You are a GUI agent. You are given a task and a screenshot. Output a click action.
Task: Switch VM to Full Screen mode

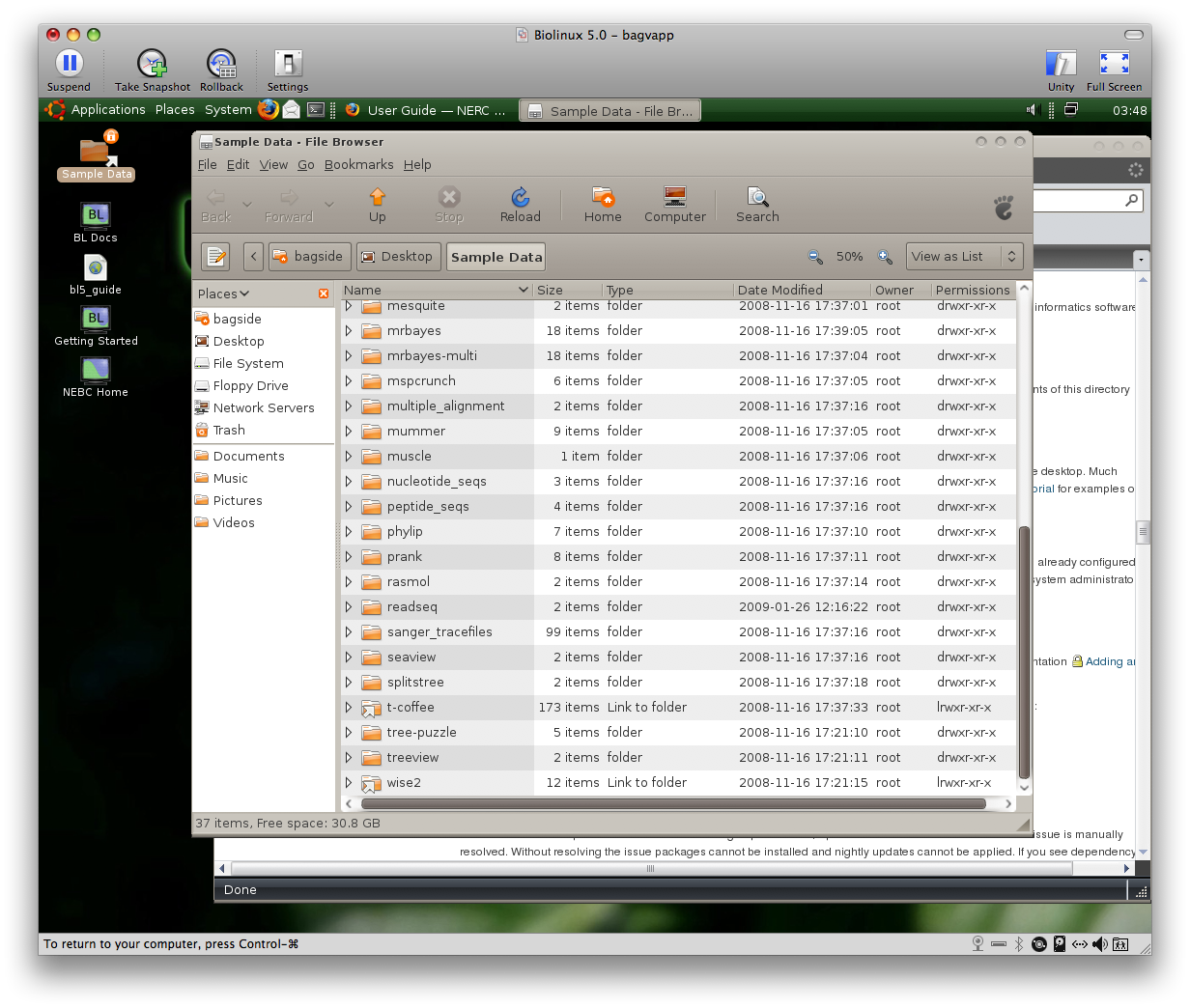[x=1114, y=65]
